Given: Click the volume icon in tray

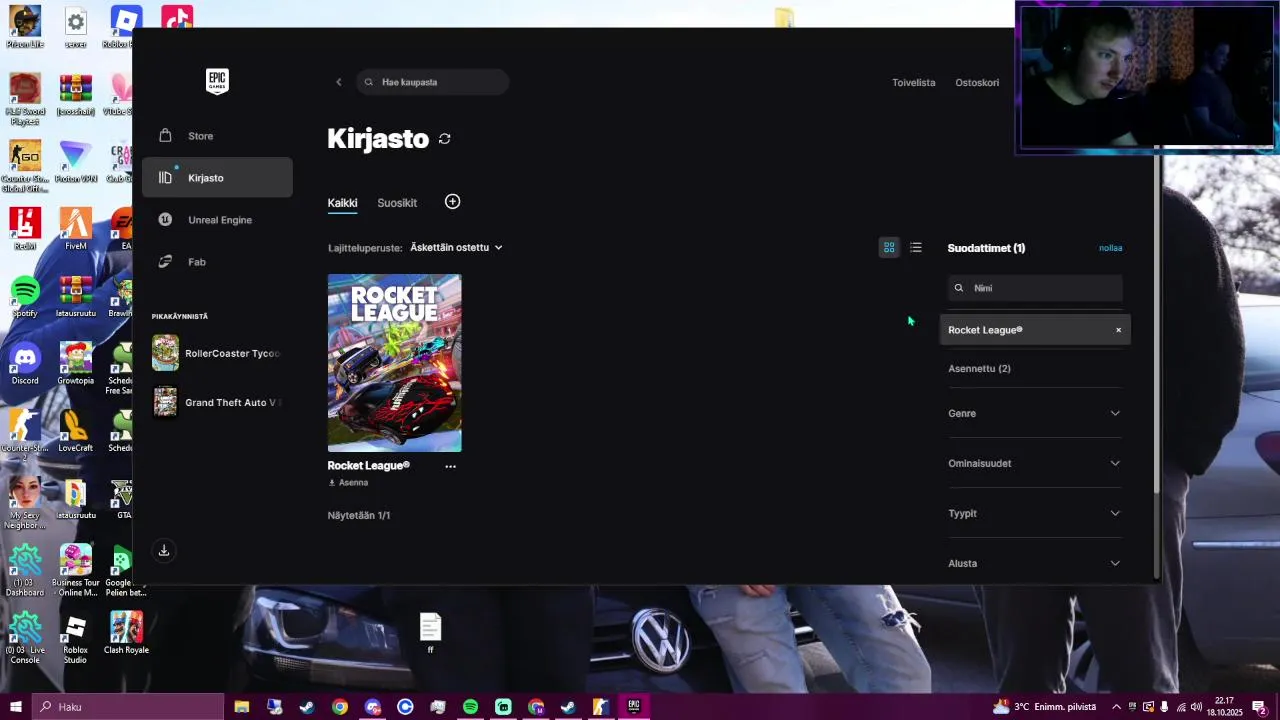Looking at the screenshot, I should point(1196,707).
